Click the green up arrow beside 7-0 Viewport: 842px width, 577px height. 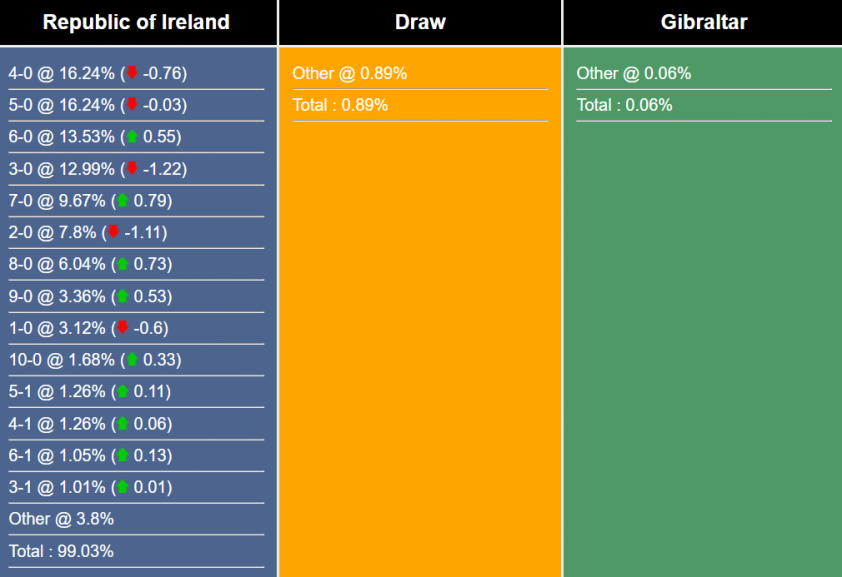click(123, 201)
